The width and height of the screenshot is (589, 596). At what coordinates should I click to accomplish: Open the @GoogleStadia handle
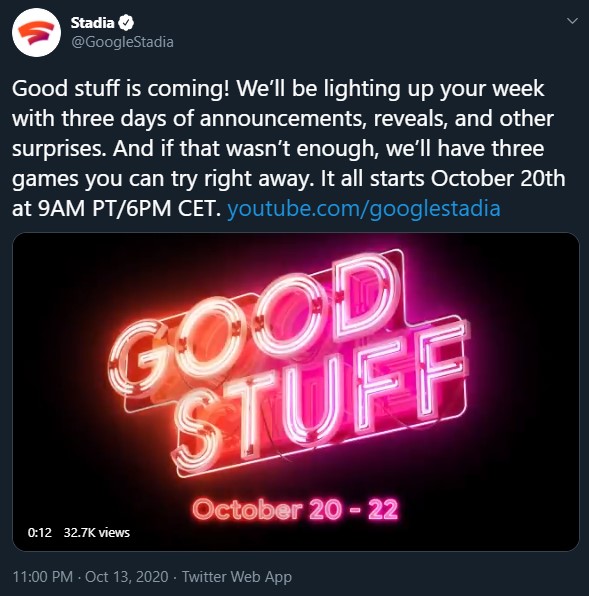[122, 42]
